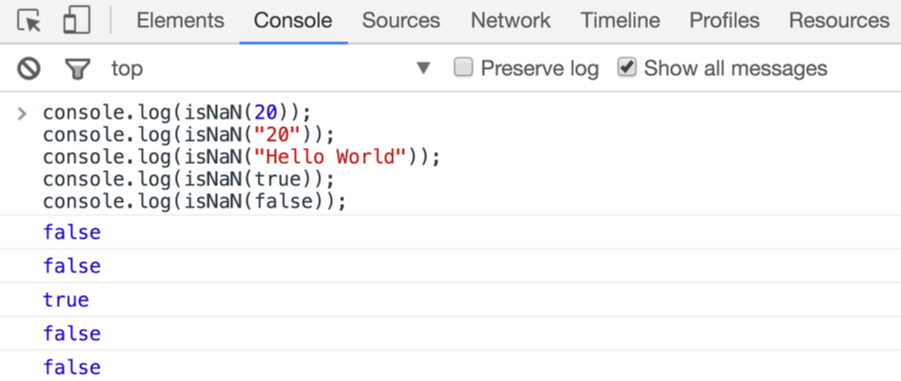Image resolution: width=901 pixels, height=381 pixels.
Task: Clear the console with the ban icon
Action: pyautogui.click(x=29, y=69)
